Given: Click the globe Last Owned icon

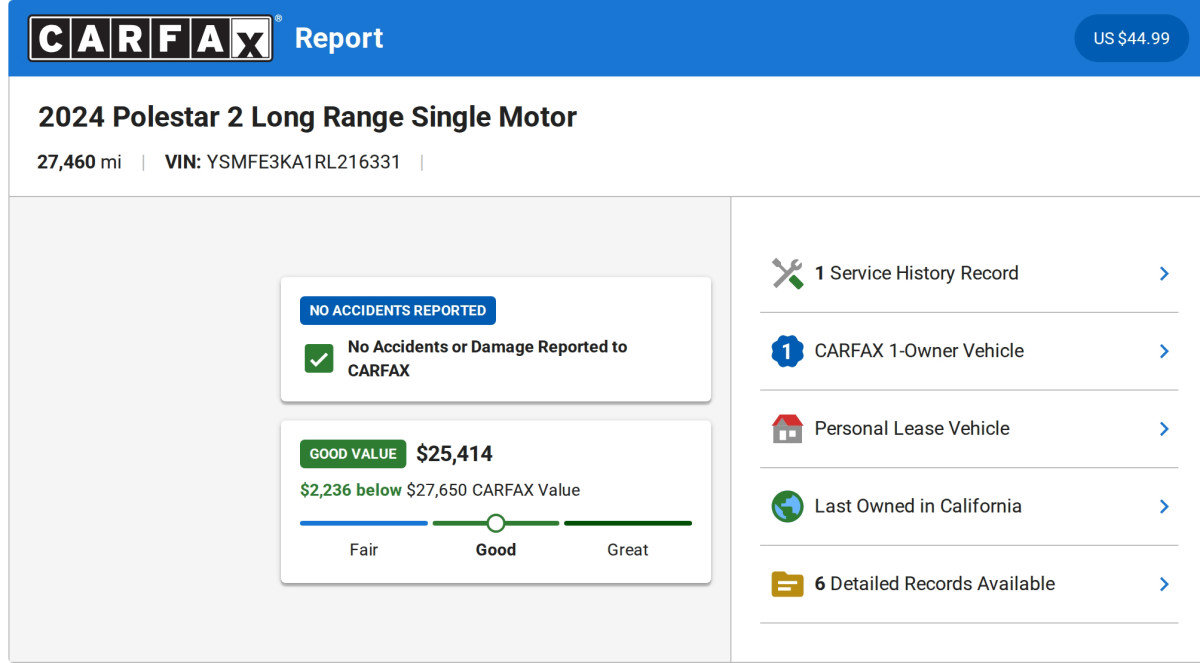Looking at the screenshot, I should pyautogui.click(x=787, y=506).
